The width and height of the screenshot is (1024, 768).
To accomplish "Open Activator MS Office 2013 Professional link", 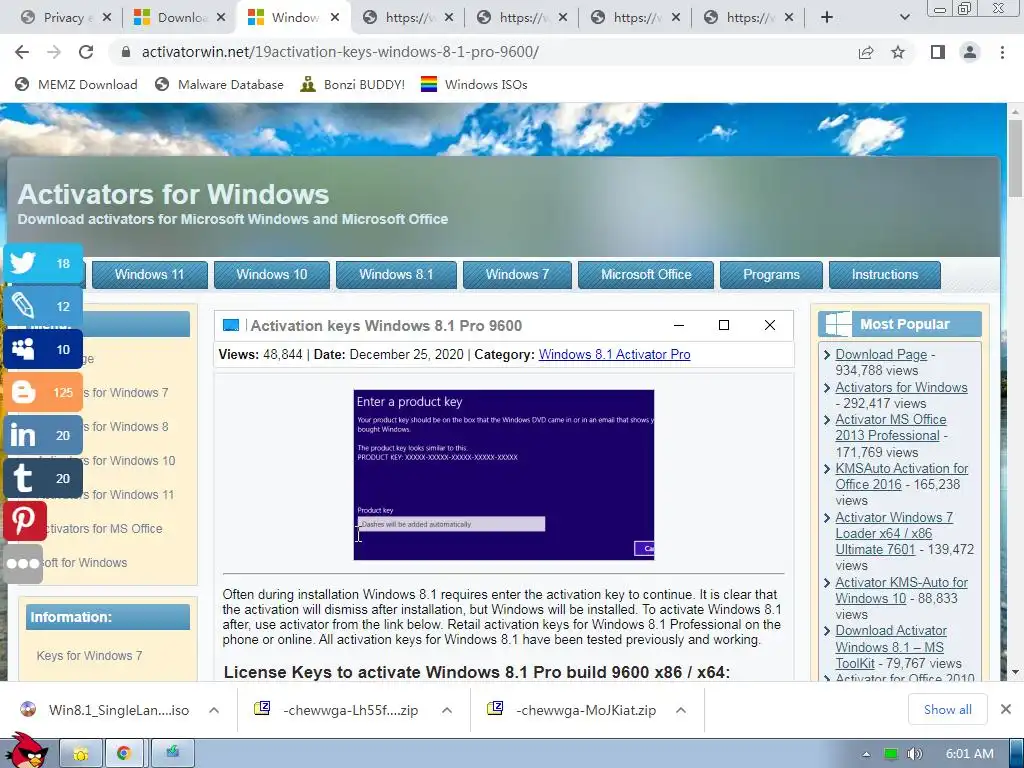I will 891,427.
